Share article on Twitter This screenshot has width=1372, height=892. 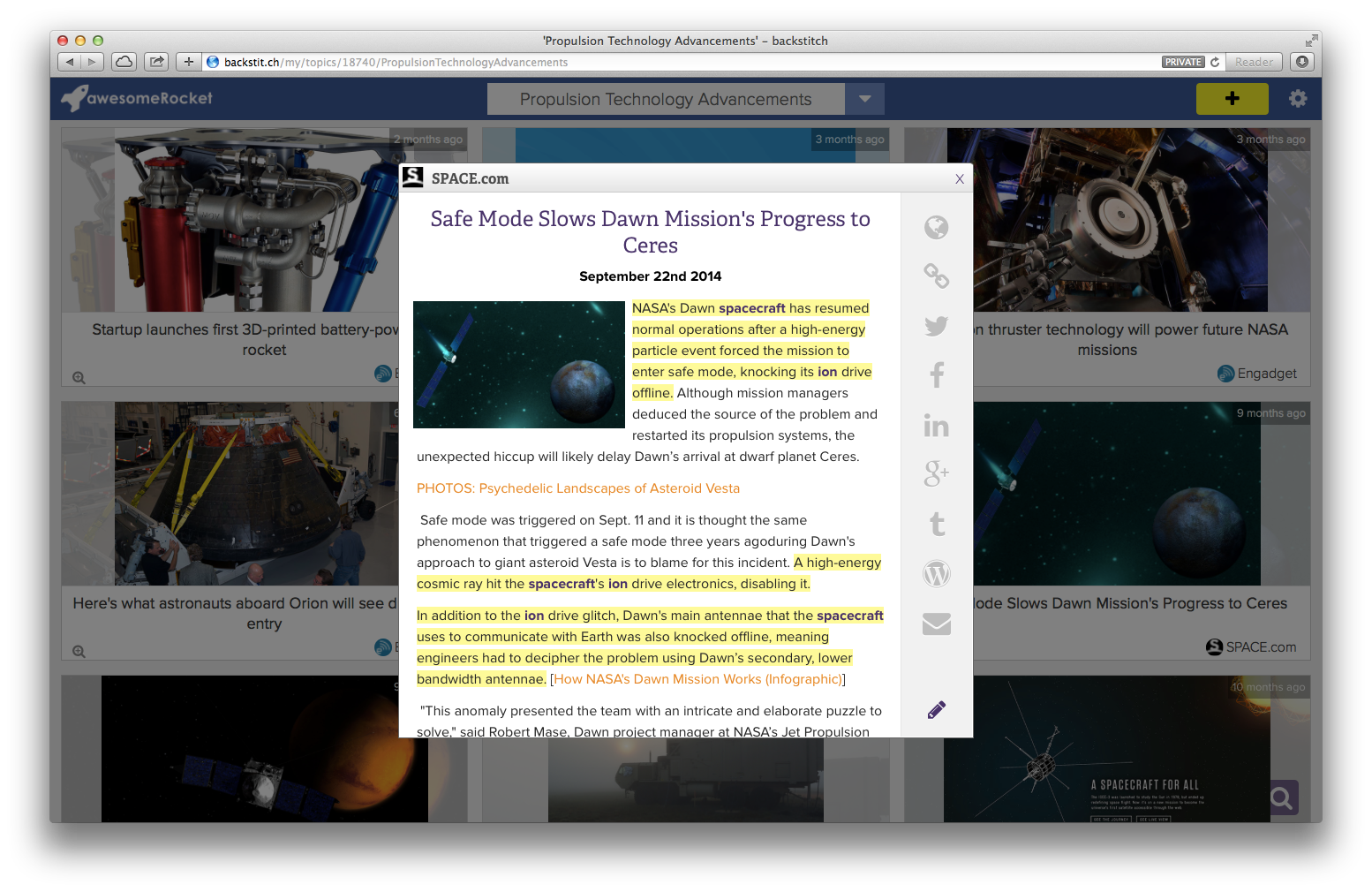(x=936, y=326)
